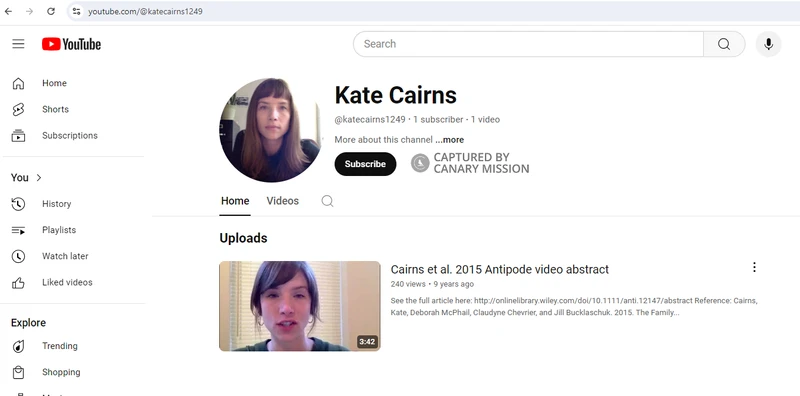Viewport: 800px width, 396px height.
Task: Click the browser forward arrow
Action: point(30,11)
